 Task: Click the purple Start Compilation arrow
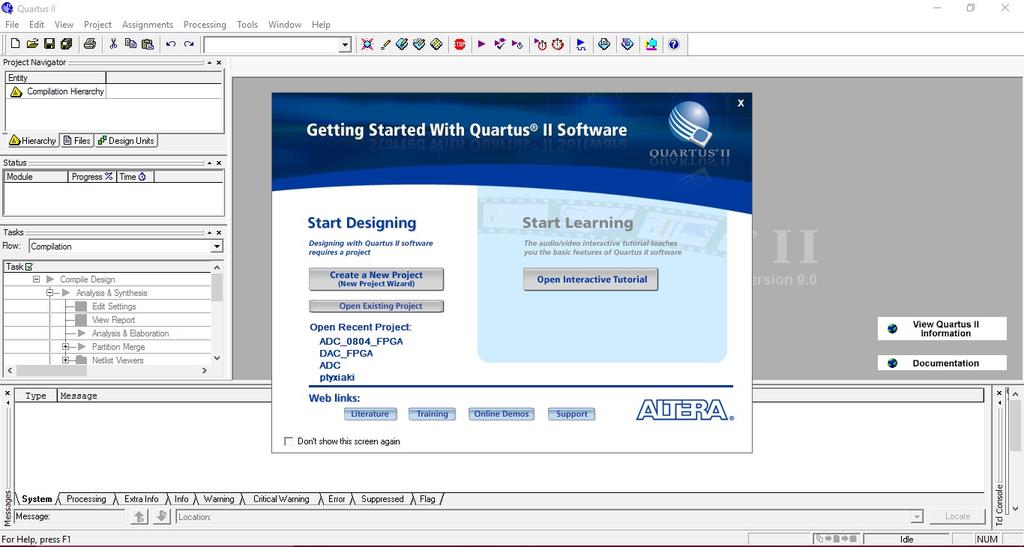tap(482, 44)
